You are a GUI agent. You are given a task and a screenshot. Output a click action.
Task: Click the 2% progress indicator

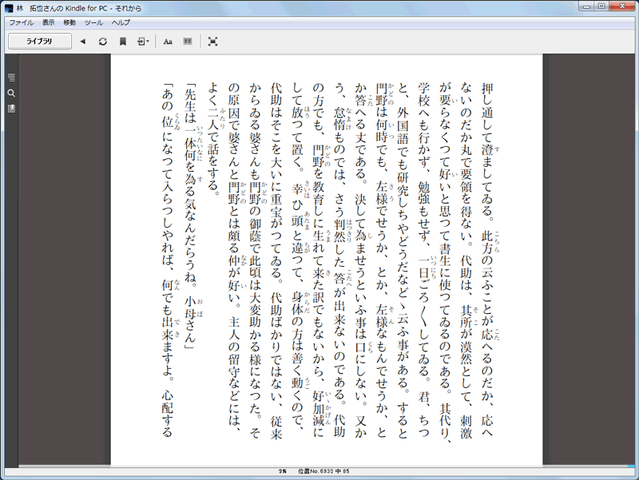[x=282, y=471]
